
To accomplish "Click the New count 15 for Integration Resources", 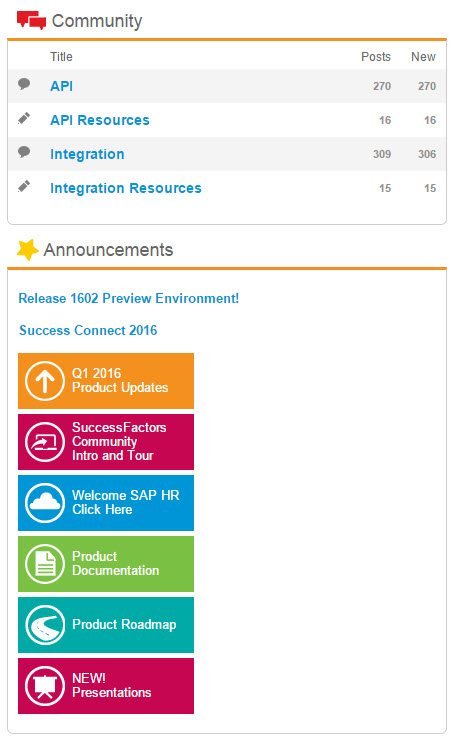I will pos(430,189).
